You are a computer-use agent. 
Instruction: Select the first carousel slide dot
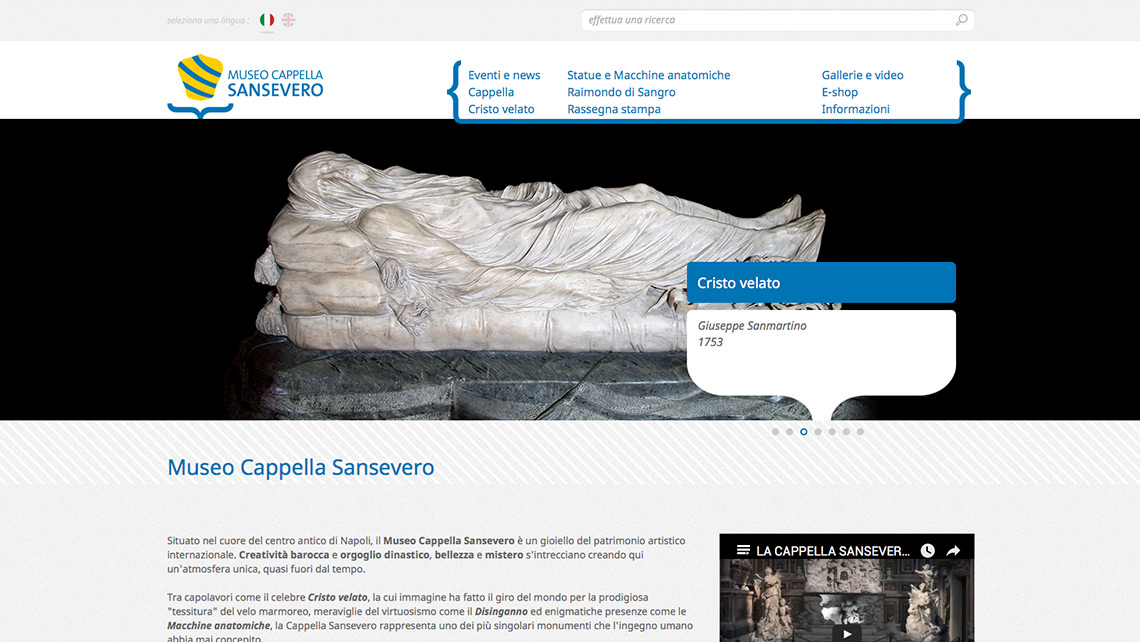click(x=775, y=432)
